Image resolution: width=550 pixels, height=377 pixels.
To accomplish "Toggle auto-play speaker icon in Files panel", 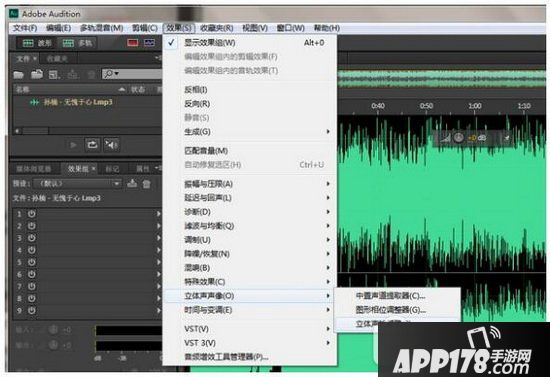I will pyautogui.click(x=112, y=144).
